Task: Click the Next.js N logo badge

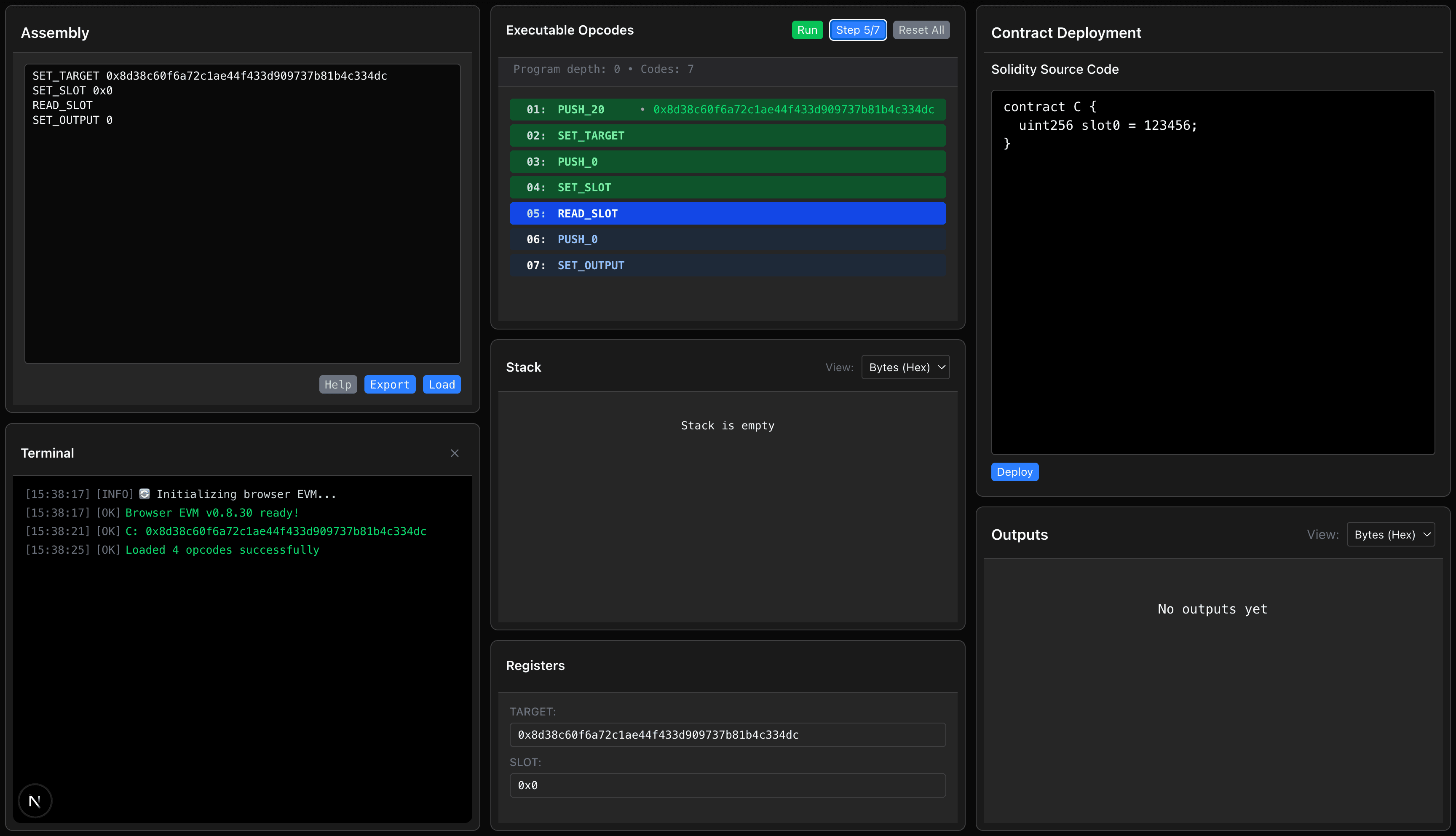Action: tap(35, 801)
